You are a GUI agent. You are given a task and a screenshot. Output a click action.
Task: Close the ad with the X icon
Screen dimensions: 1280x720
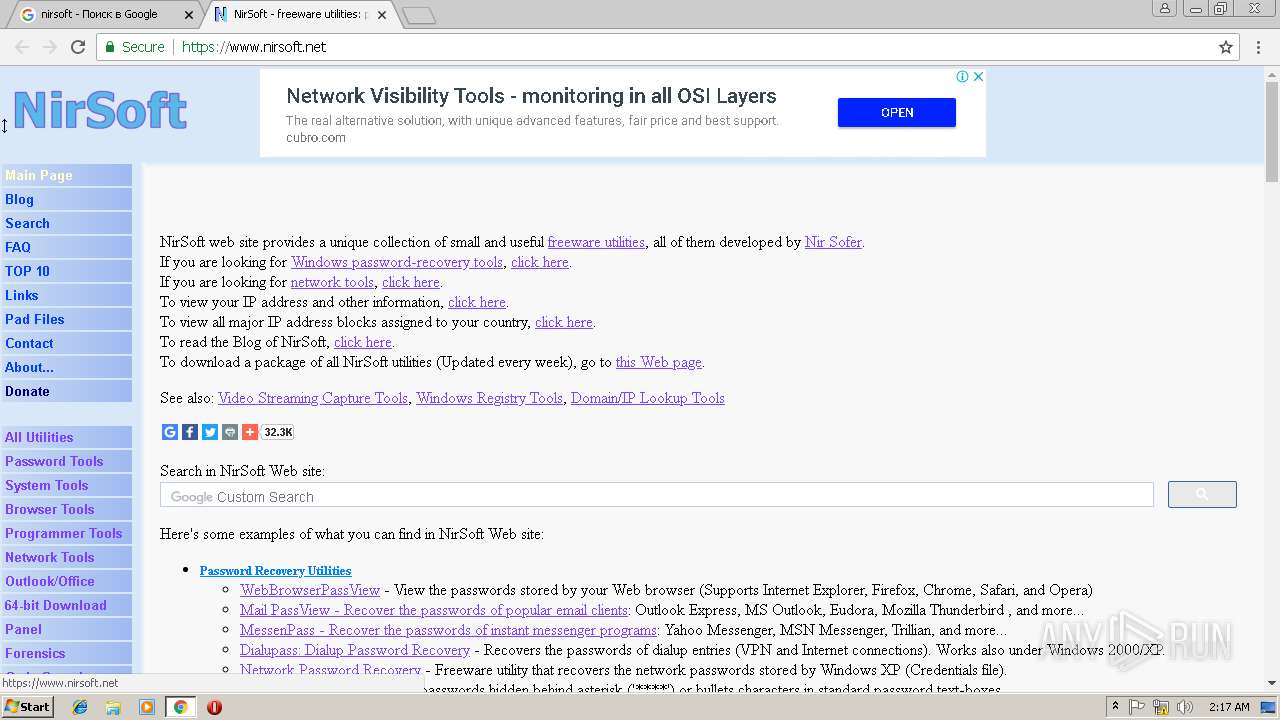[979, 76]
